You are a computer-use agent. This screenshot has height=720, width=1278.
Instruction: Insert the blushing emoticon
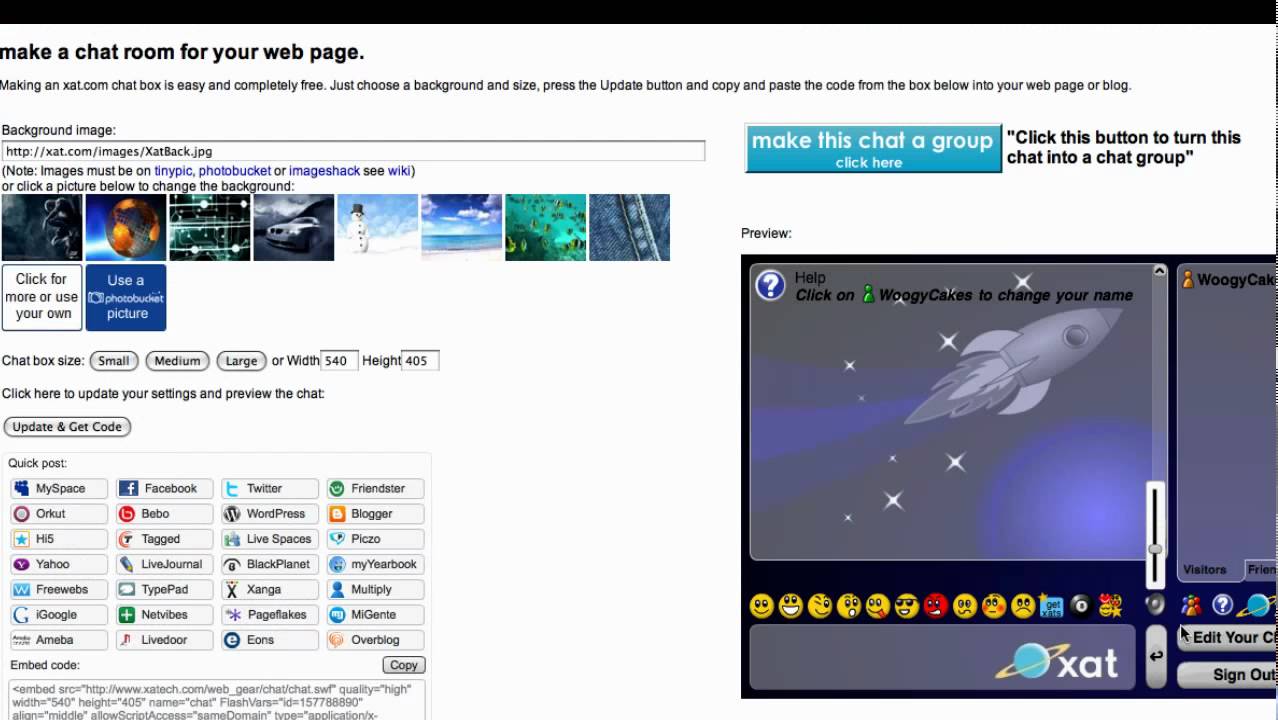tap(994, 606)
